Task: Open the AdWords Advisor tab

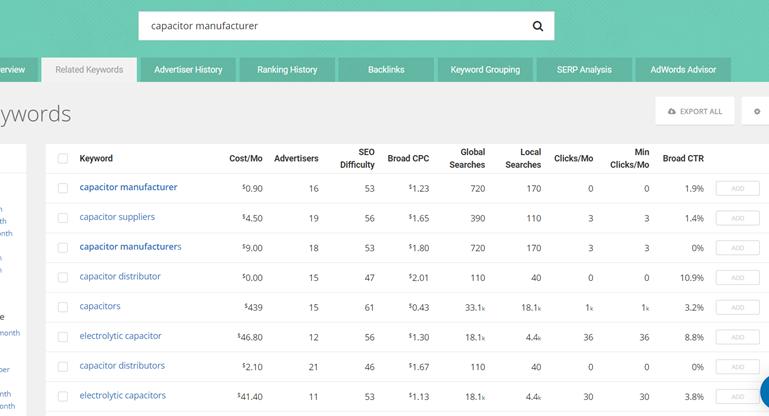Action: pos(684,70)
